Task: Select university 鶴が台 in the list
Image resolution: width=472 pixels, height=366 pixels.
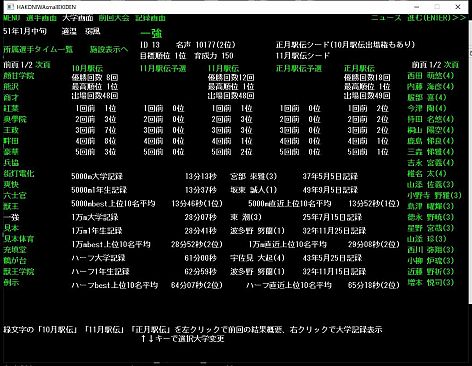Action: (x=15, y=261)
